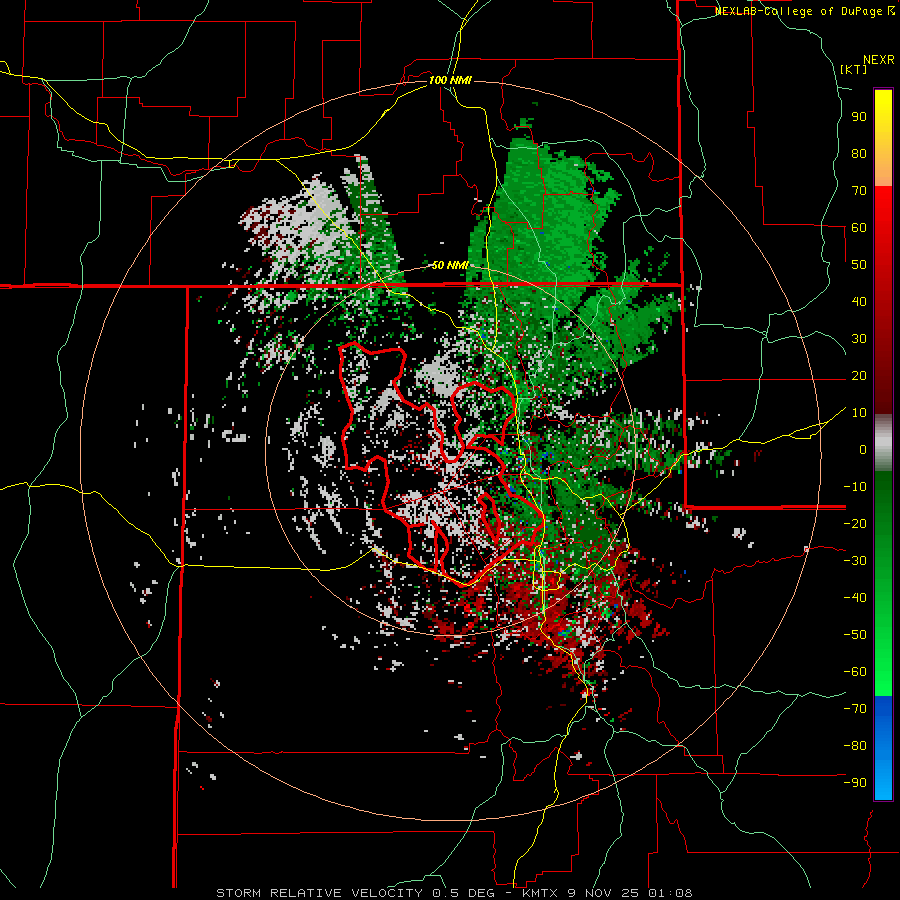The height and width of the screenshot is (900, 900).
Task: Click the NEXLAB-College of DuPage credit text
Action: 805,11
